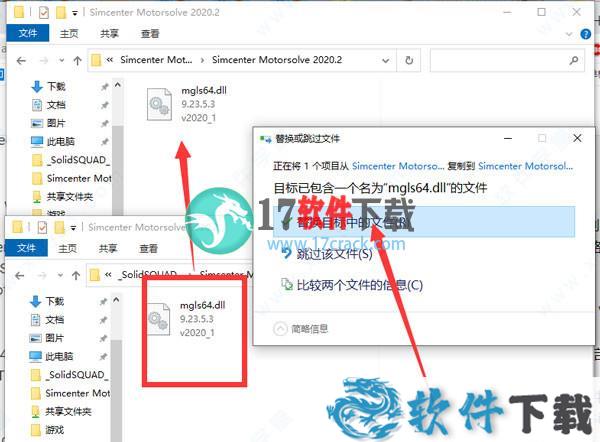
Task: Select Simcenter Mot folder in upper window sidebar
Action: point(72,178)
